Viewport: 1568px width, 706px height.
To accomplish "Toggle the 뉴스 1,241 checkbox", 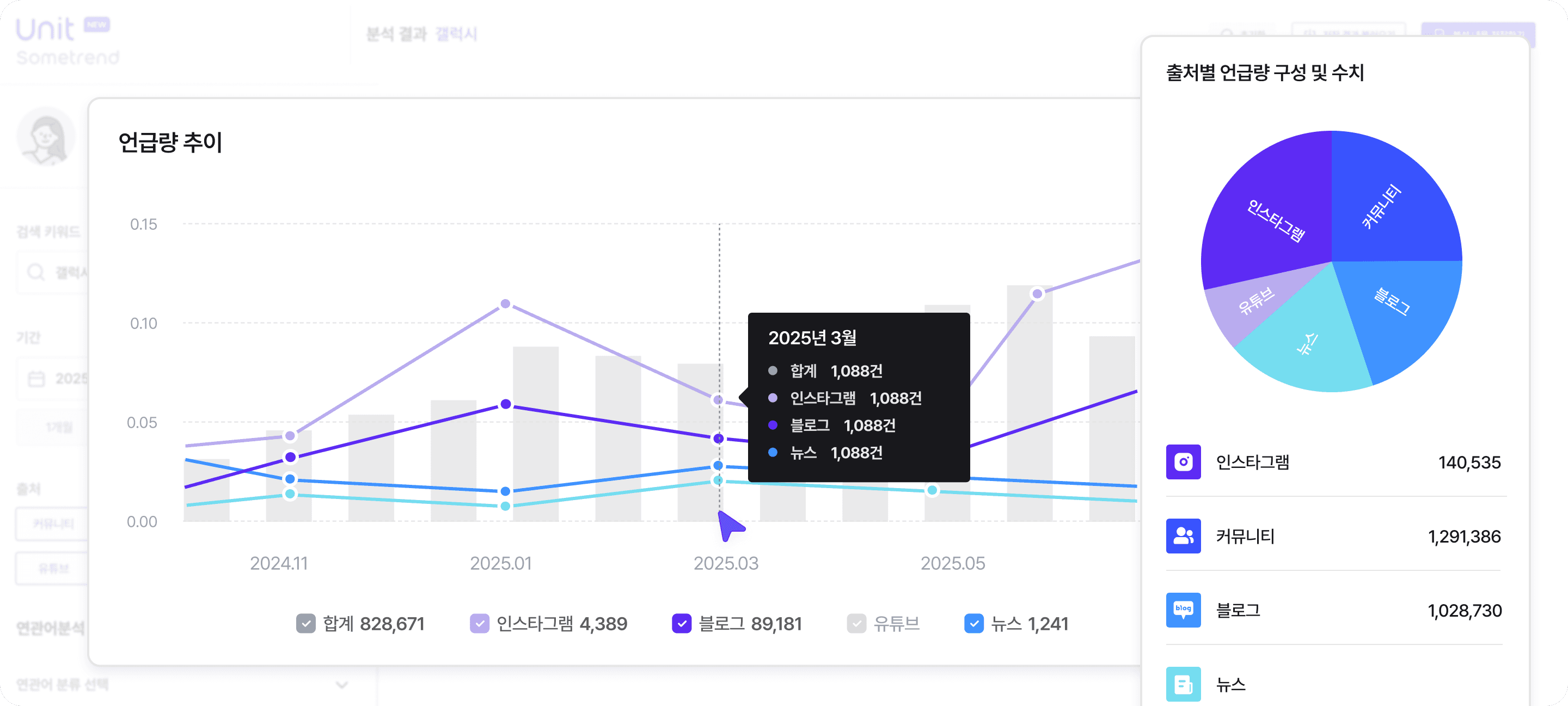I will click(973, 624).
